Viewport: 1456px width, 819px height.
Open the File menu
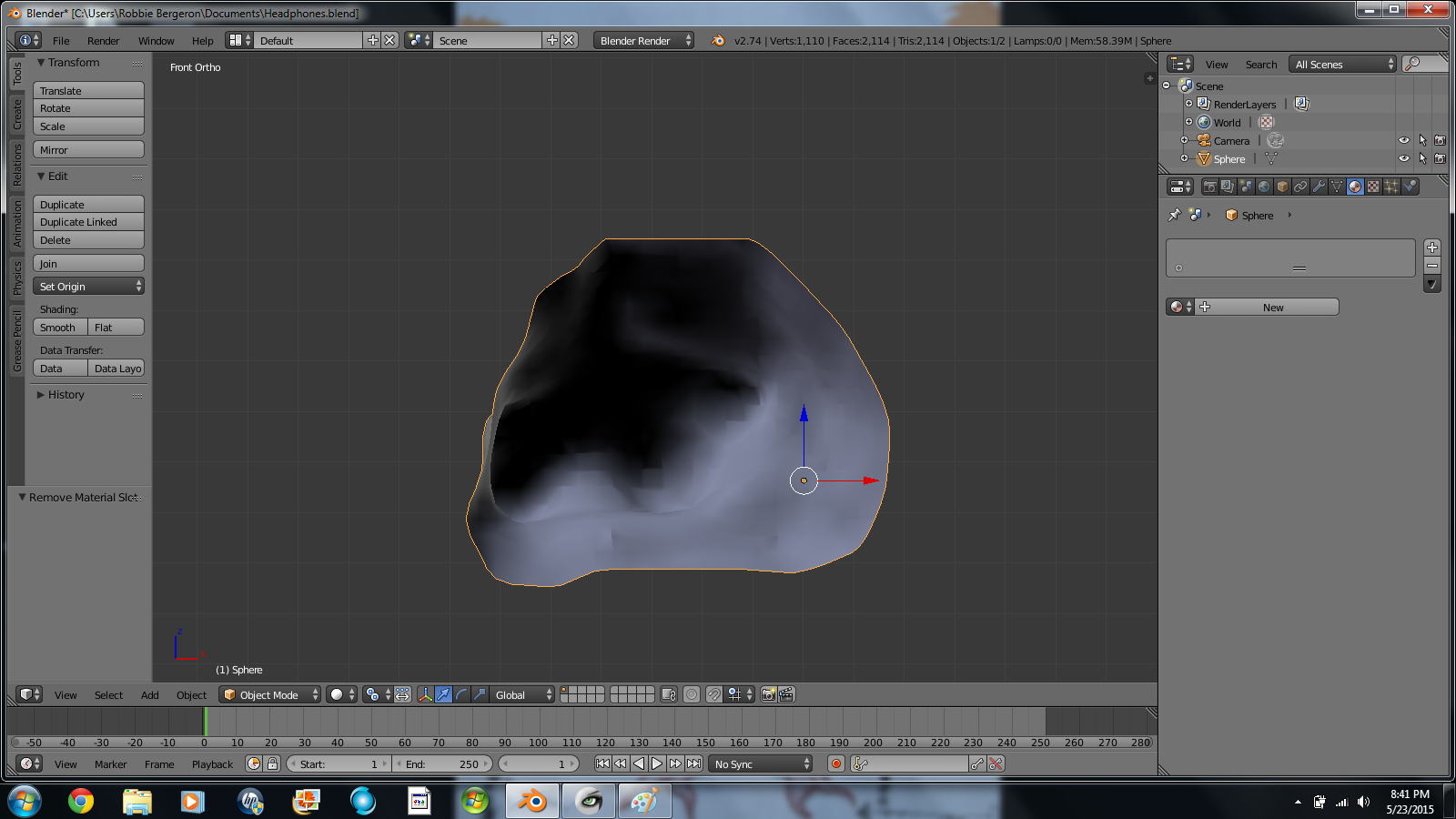point(61,40)
